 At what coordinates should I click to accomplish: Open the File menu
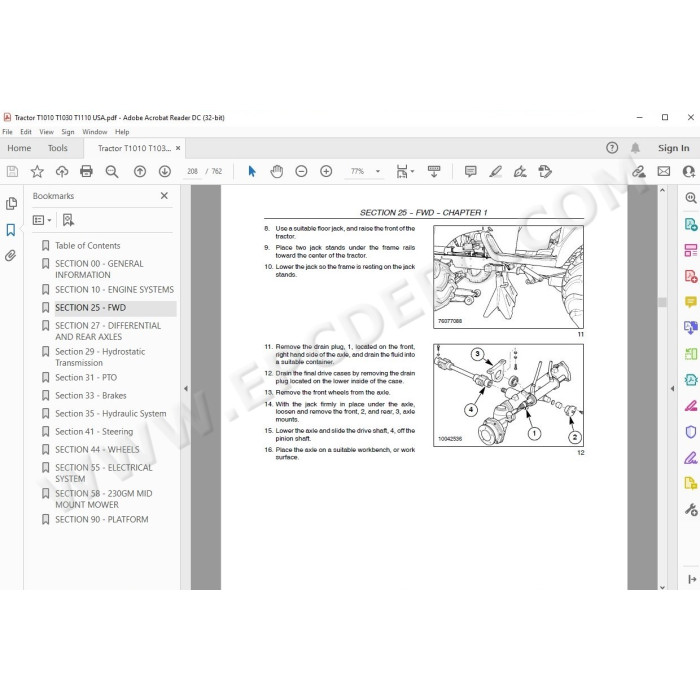click(x=8, y=132)
